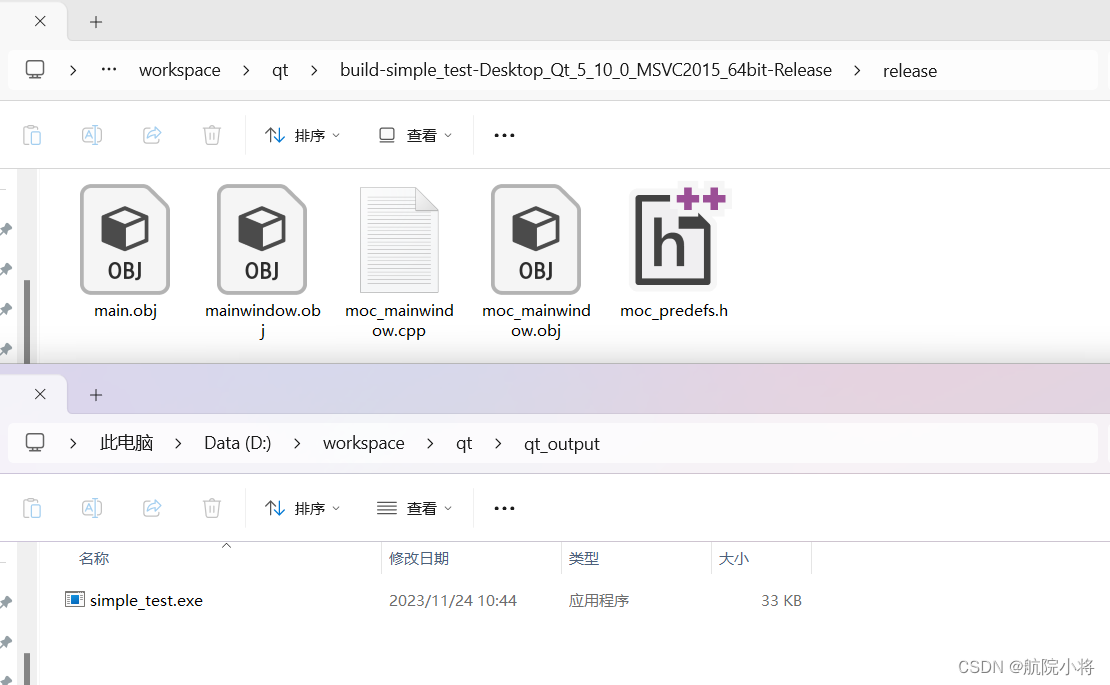
Task: Add new tab in qt_output window
Action: point(96,395)
